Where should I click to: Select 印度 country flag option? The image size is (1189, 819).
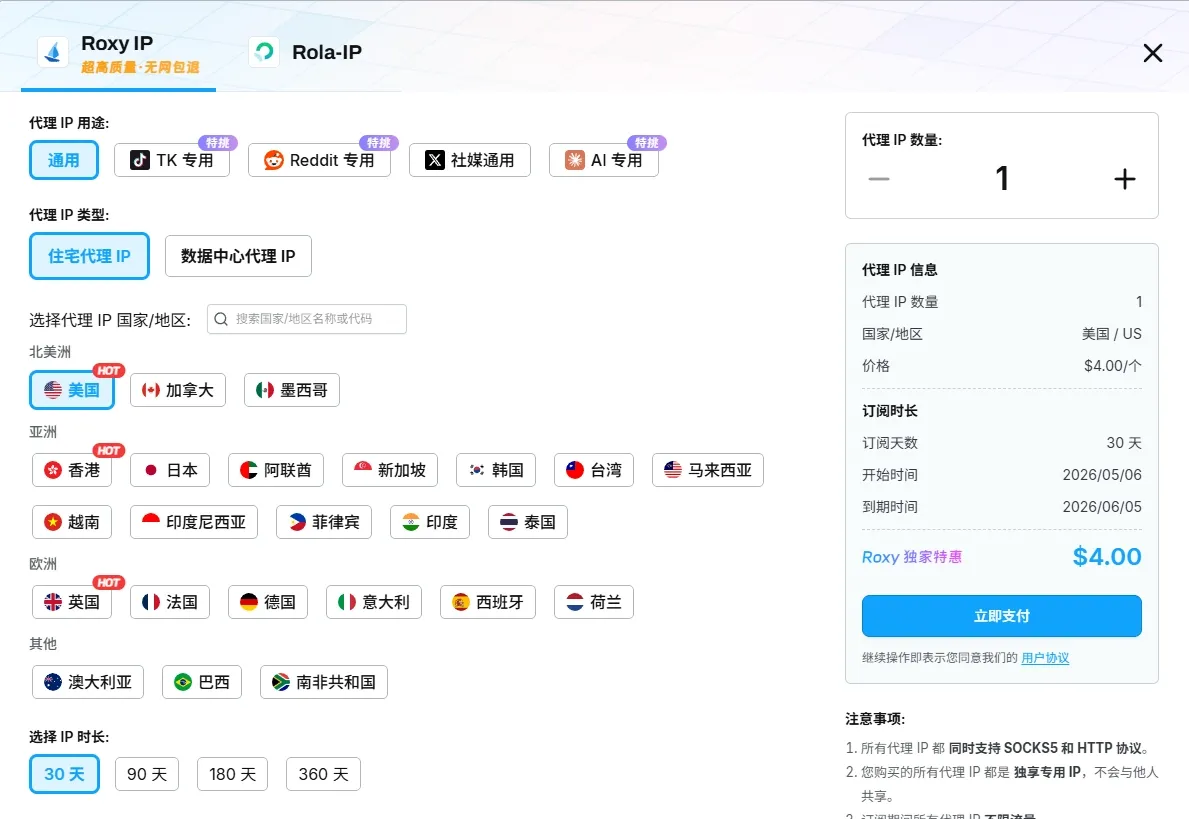pos(430,522)
